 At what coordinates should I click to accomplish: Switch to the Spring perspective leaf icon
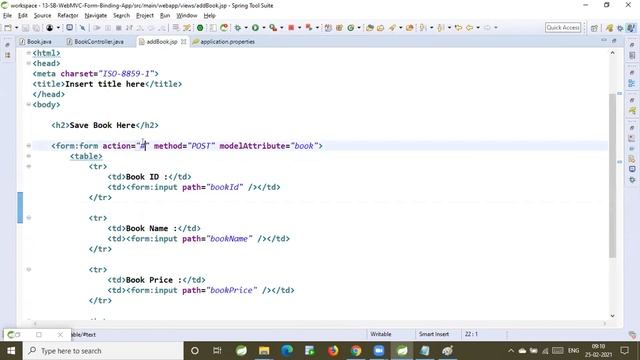point(609,28)
